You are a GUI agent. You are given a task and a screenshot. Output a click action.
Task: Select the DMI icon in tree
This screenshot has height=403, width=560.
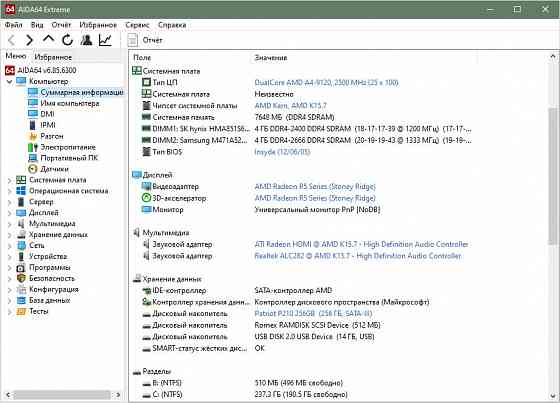pos(33,114)
